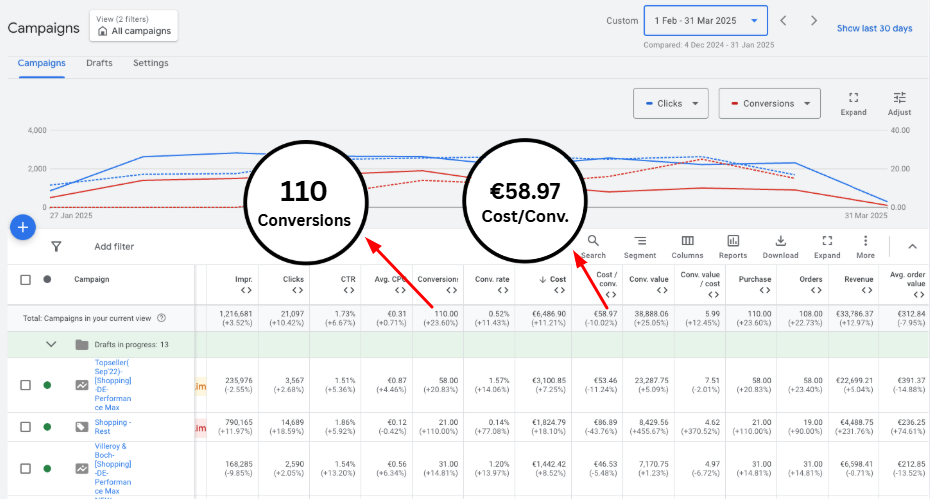Open the More options three-dot icon

pyautogui.click(x=865, y=241)
